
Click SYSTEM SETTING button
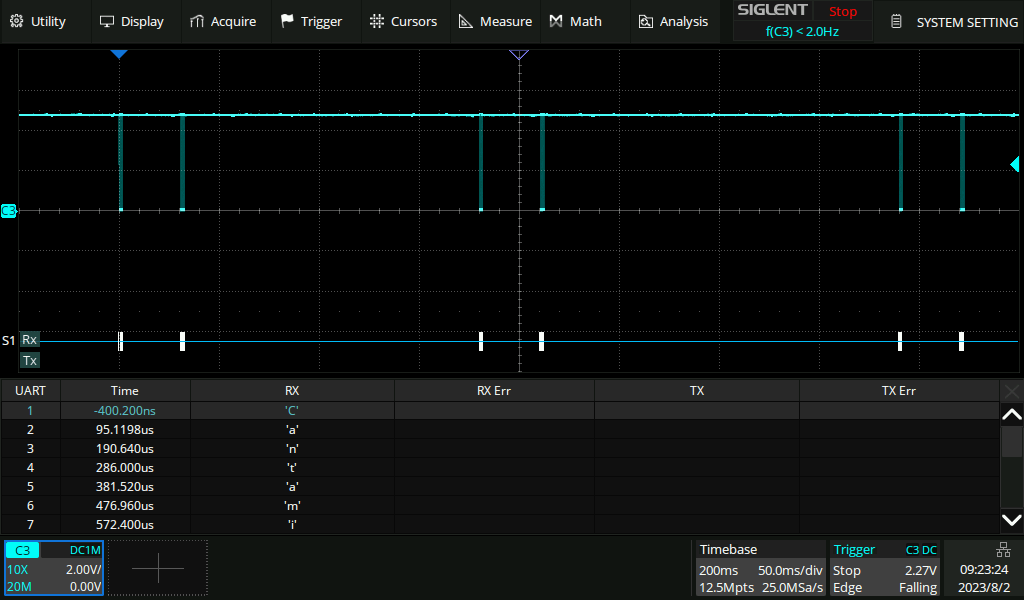point(954,21)
